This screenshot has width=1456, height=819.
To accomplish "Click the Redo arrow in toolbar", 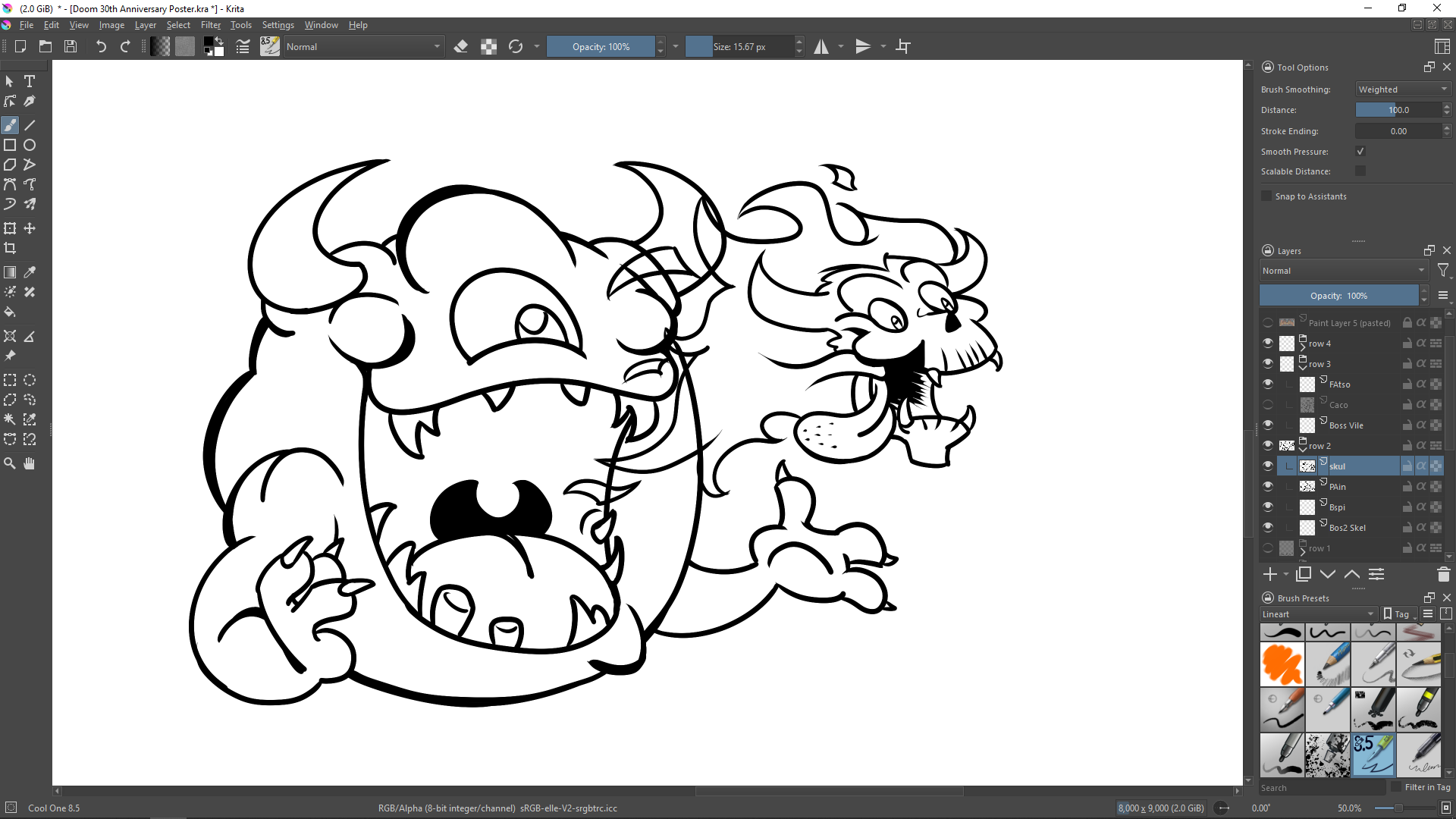I will click(125, 46).
